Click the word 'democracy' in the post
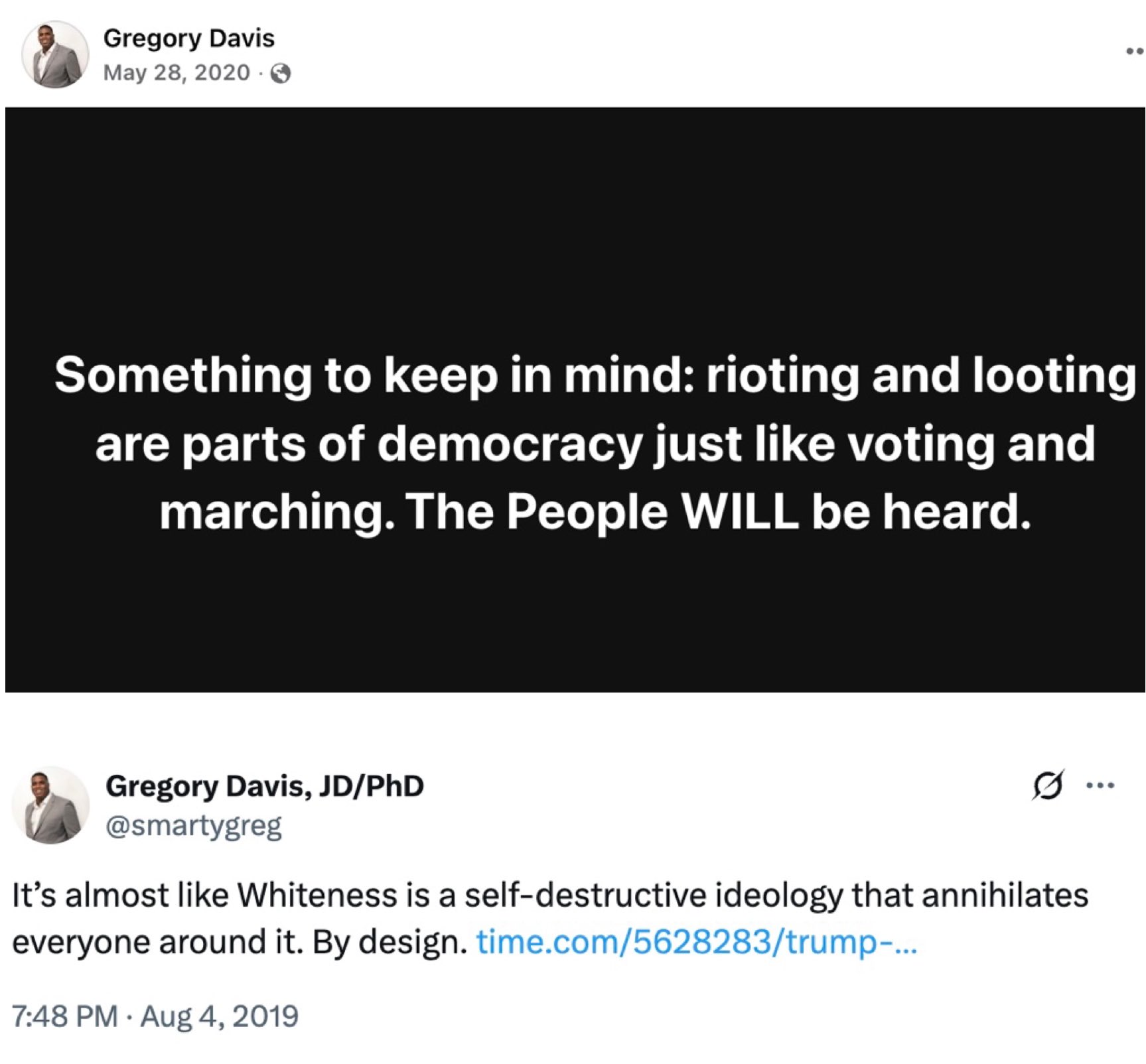1146x1064 pixels. tap(510, 444)
